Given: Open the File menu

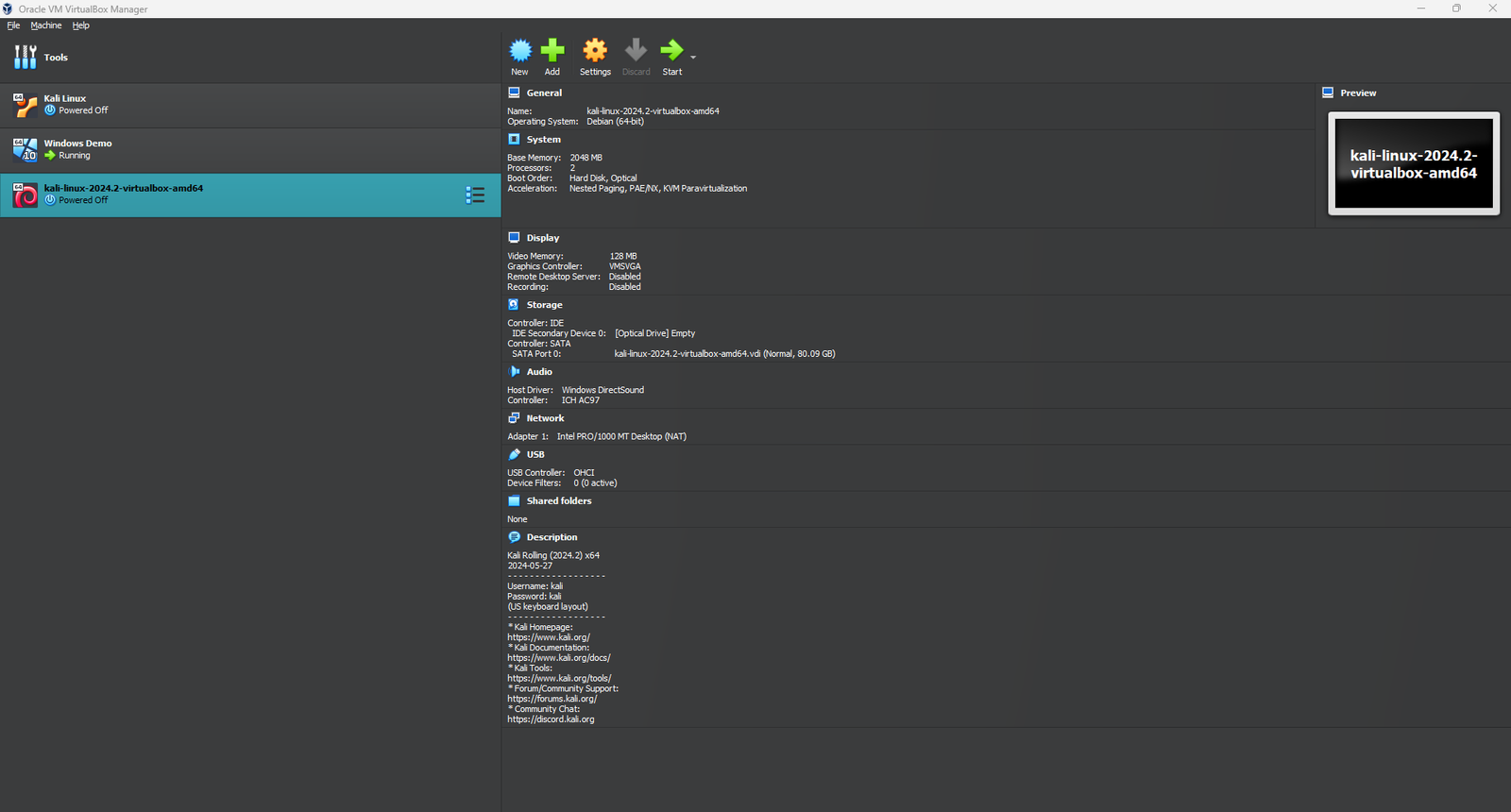Looking at the screenshot, I should coord(13,25).
